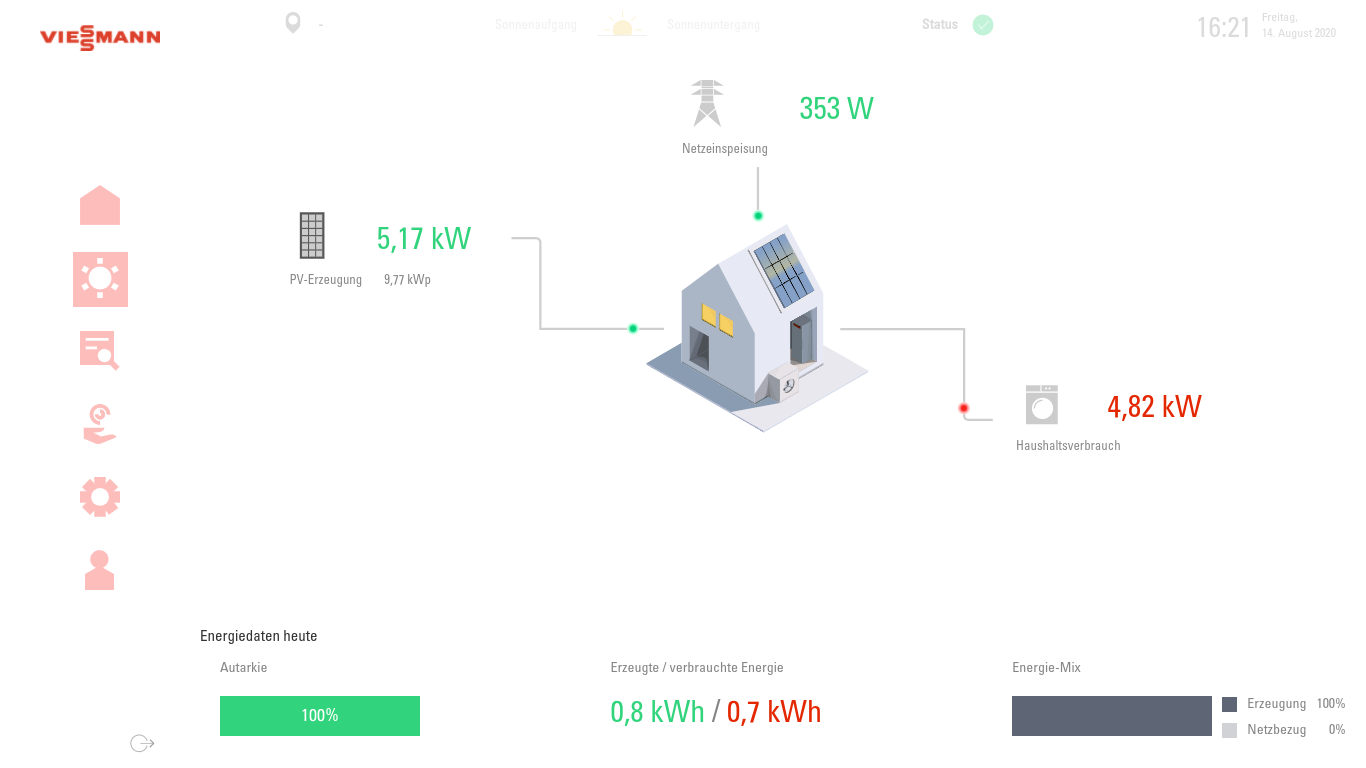Screen dimensions: 1366x768
Task: Click the 16:21 clock display
Action: 1223,27
